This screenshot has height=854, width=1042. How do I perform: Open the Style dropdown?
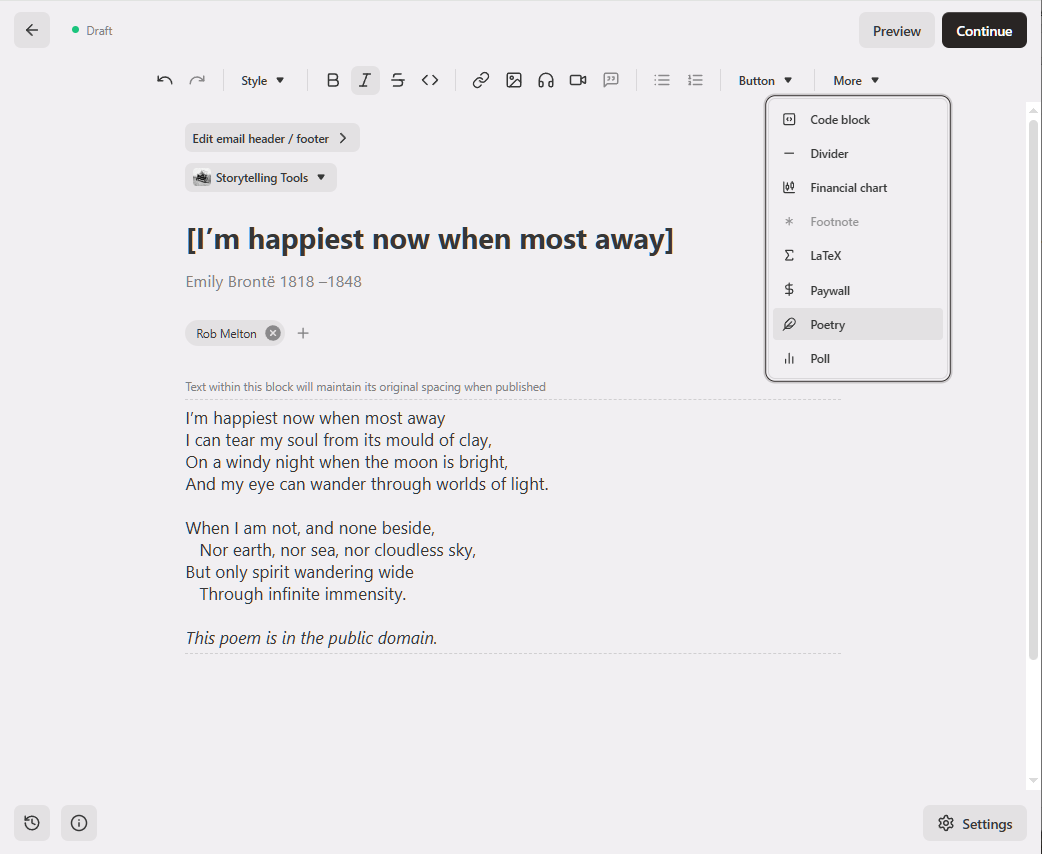click(262, 80)
